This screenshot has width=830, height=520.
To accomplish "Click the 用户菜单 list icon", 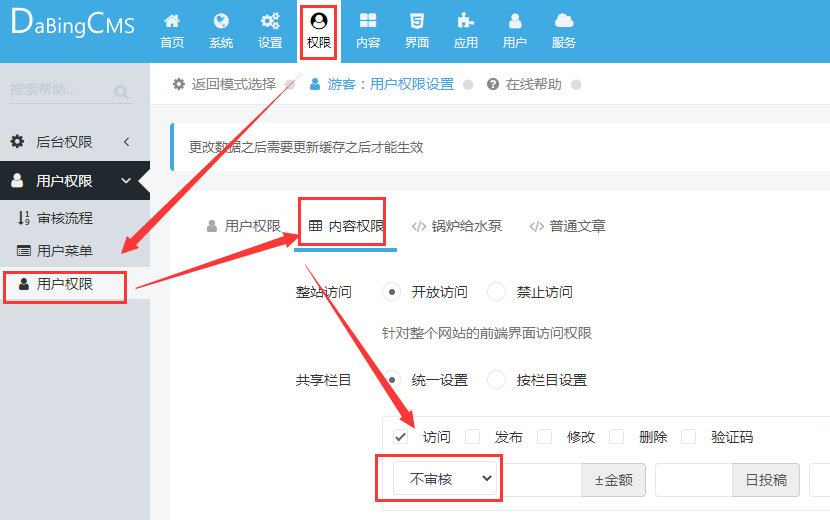I will click(24, 250).
